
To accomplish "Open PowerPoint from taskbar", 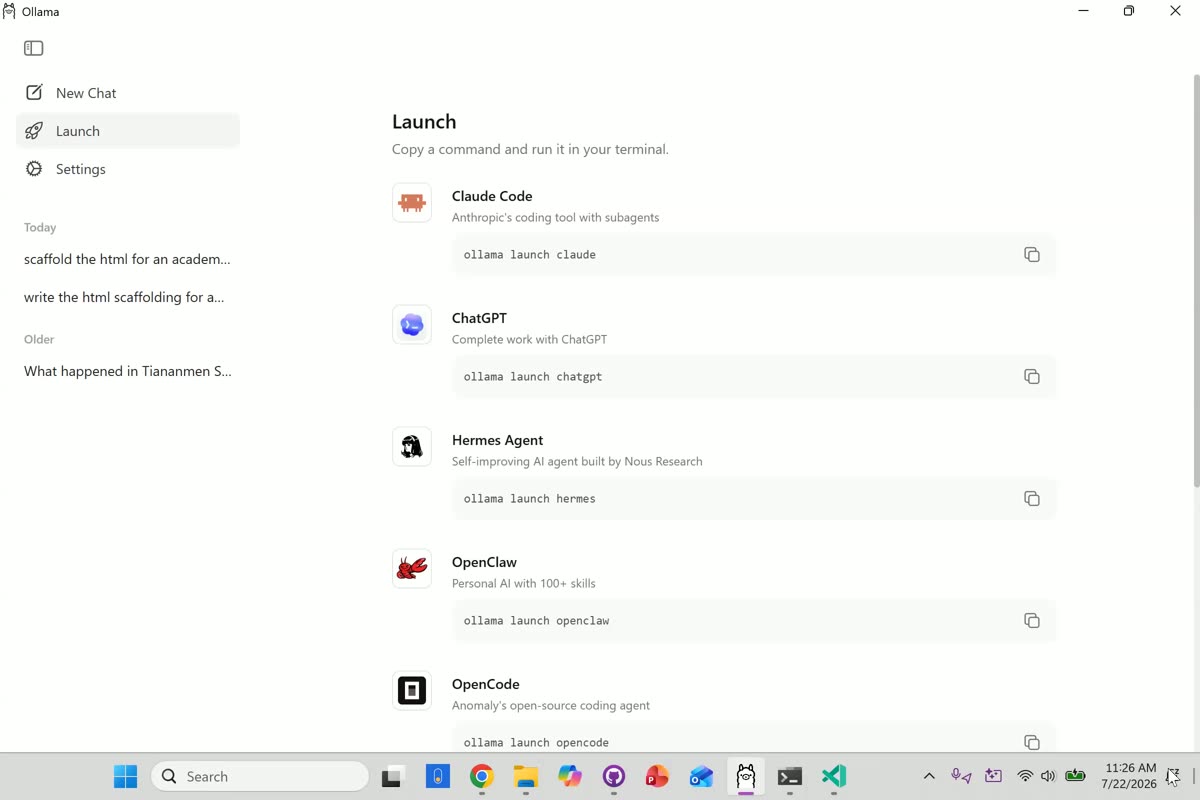I will click(x=657, y=776).
